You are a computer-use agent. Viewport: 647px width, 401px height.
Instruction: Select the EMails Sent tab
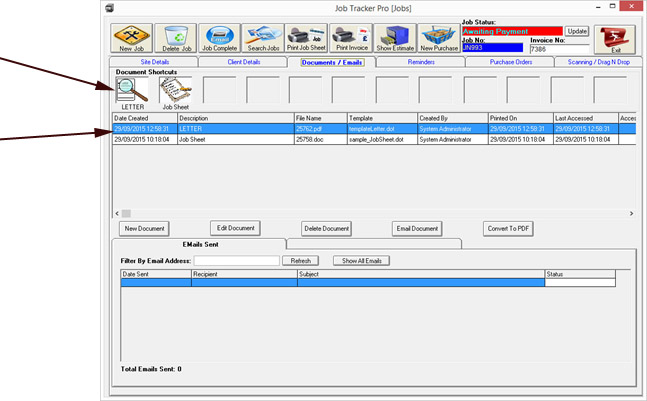click(200, 244)
